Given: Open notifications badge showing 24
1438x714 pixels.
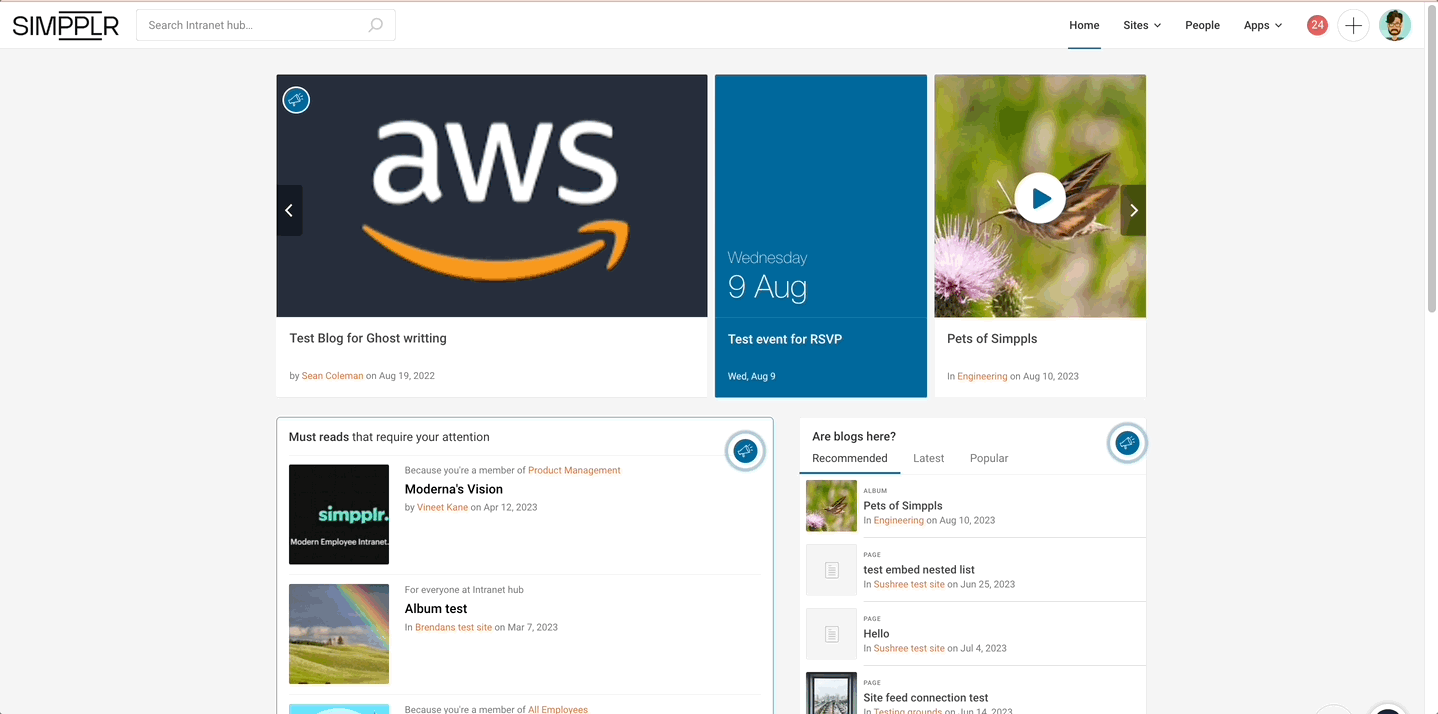Looking at the screenshot, I should [x=1317, y=25].
